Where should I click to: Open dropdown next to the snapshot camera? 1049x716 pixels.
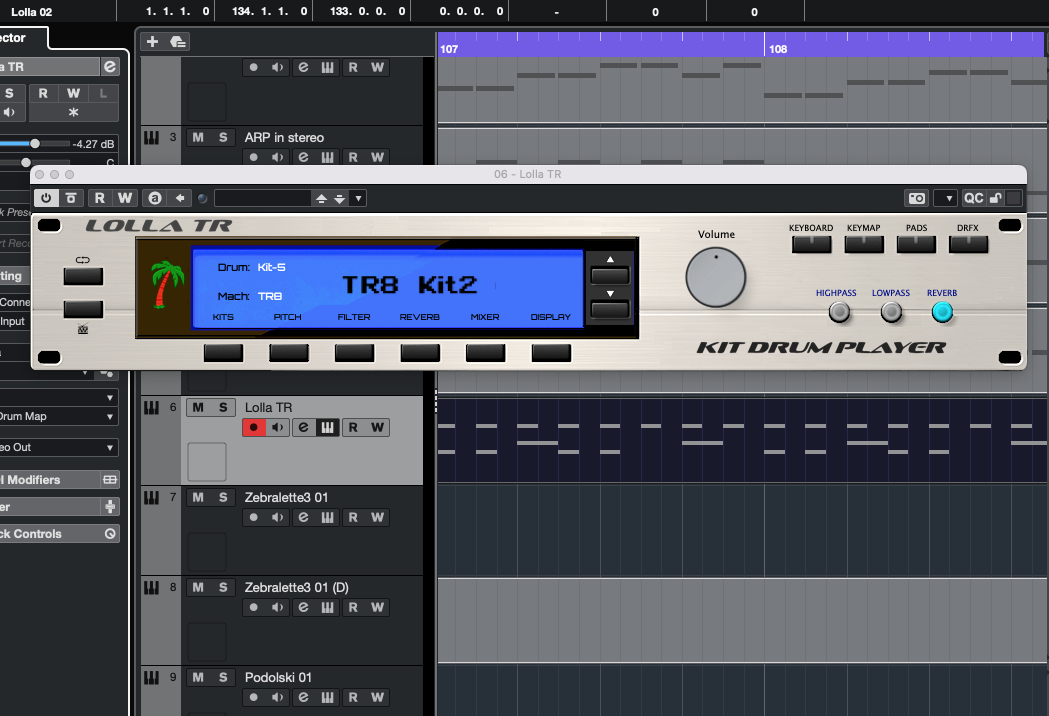coord(948,198)
